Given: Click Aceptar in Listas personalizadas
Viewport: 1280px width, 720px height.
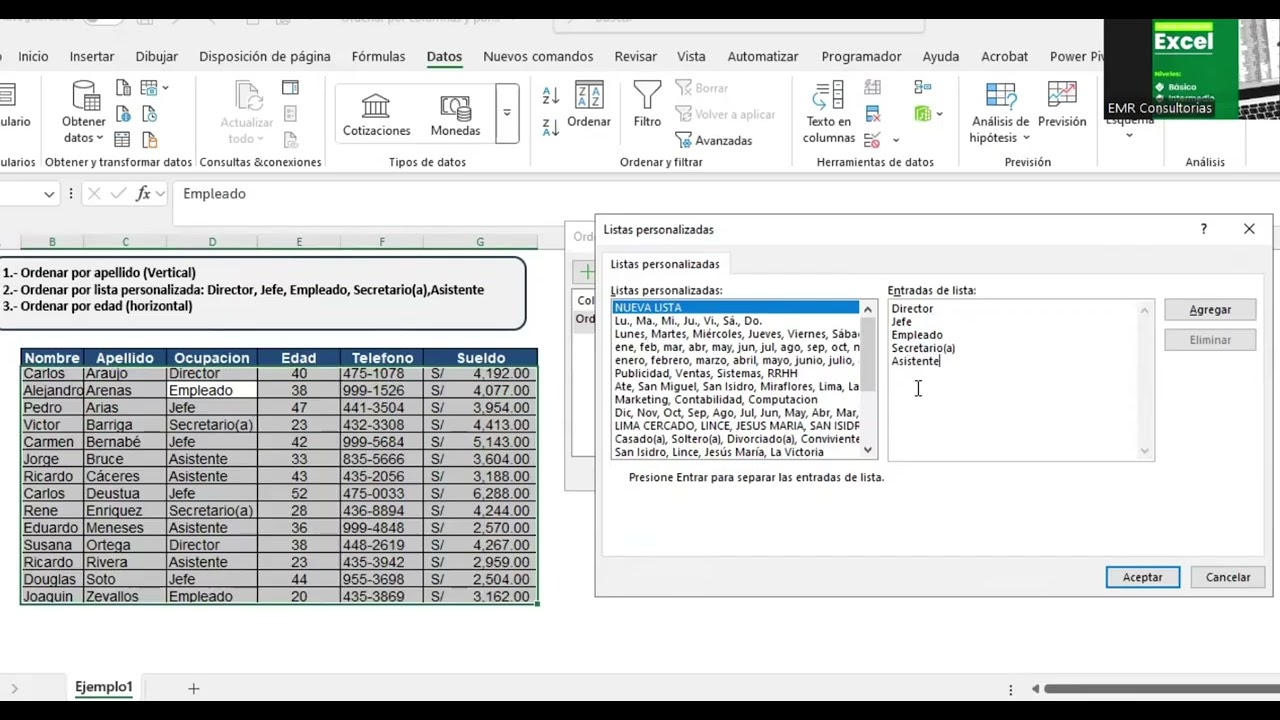Looking at the screenshot, I should (1143, 577).
